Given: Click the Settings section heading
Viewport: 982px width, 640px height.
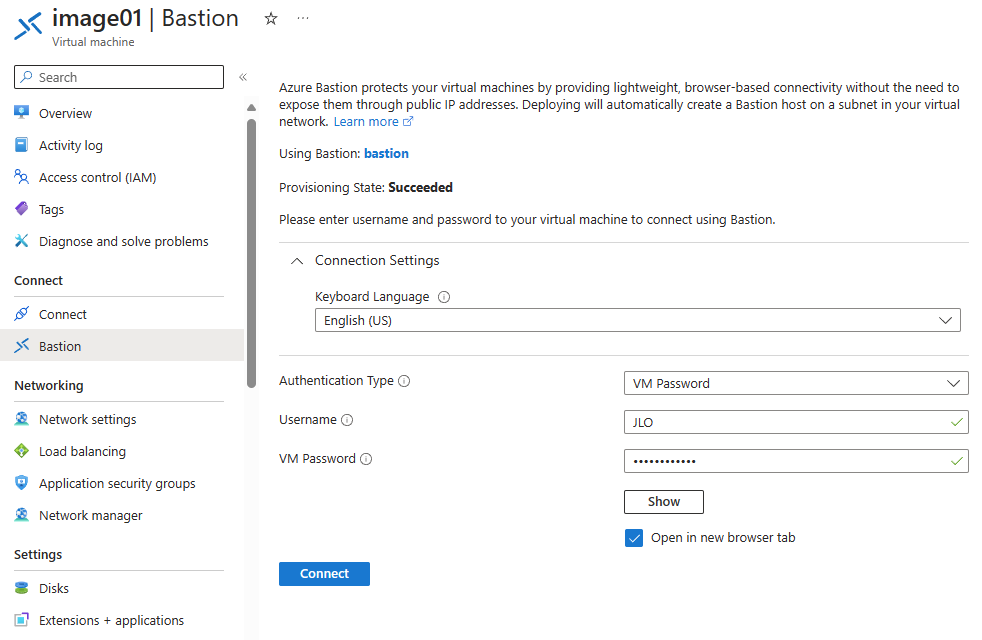Looking at the screenshot, I should point(38,555).
